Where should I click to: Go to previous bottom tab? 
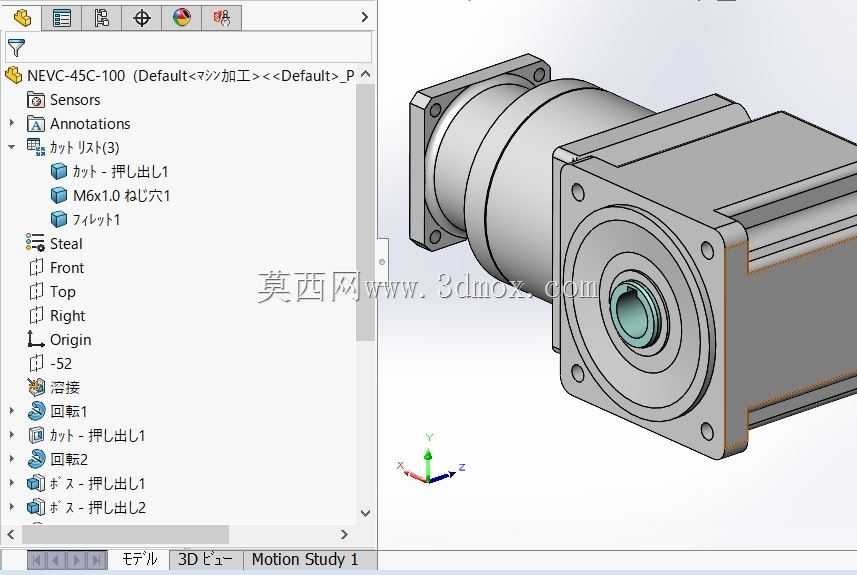(56, 560)
